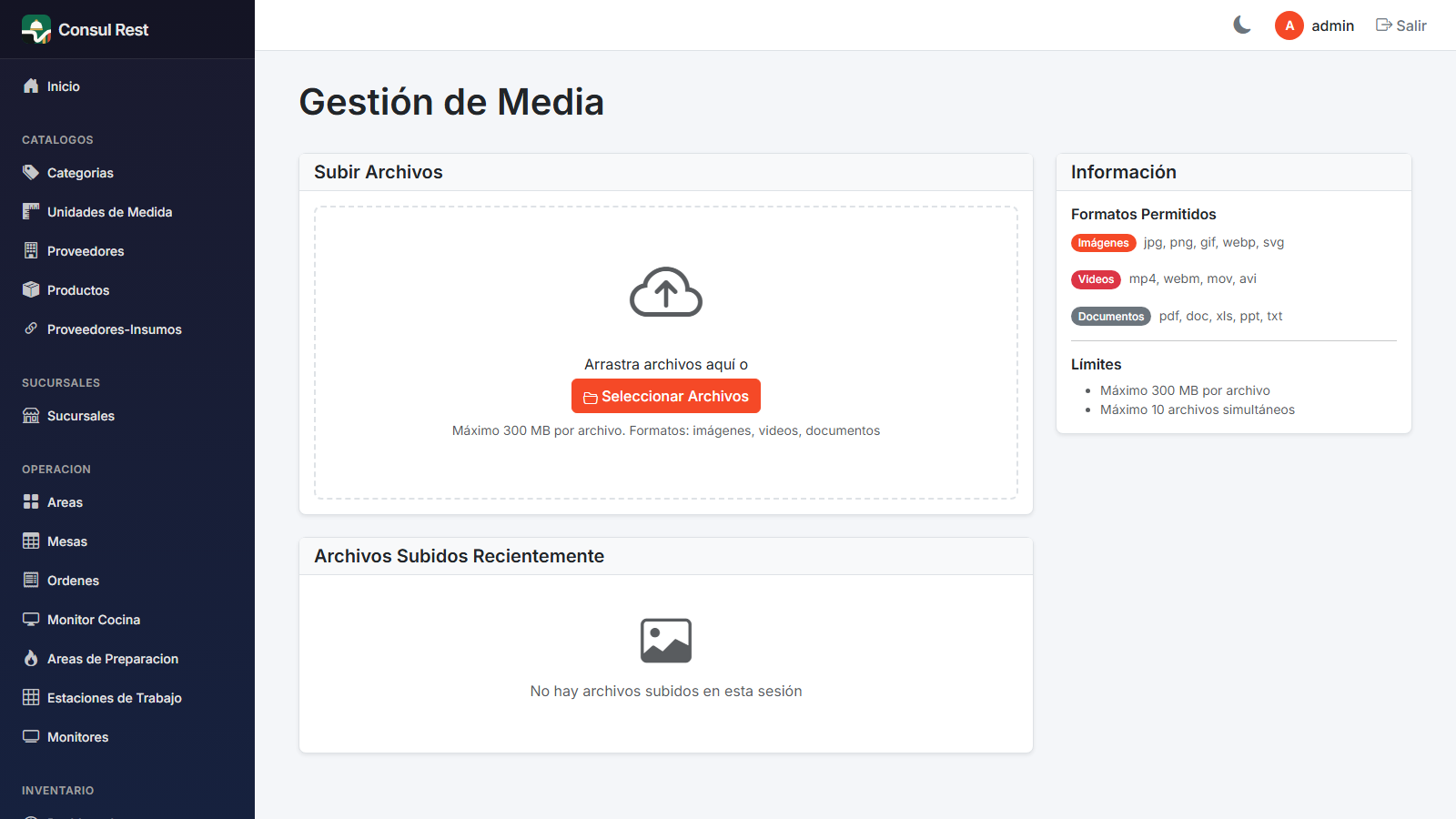The image size is (1456, 819).
Task: Navigate to Productos
Action: tap(127, 290)
